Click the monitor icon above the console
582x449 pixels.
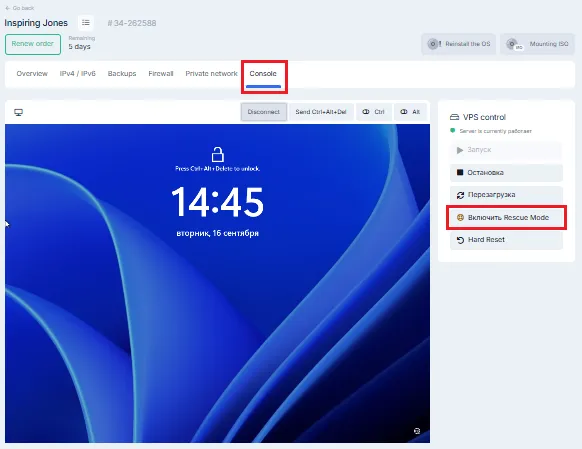18,112
